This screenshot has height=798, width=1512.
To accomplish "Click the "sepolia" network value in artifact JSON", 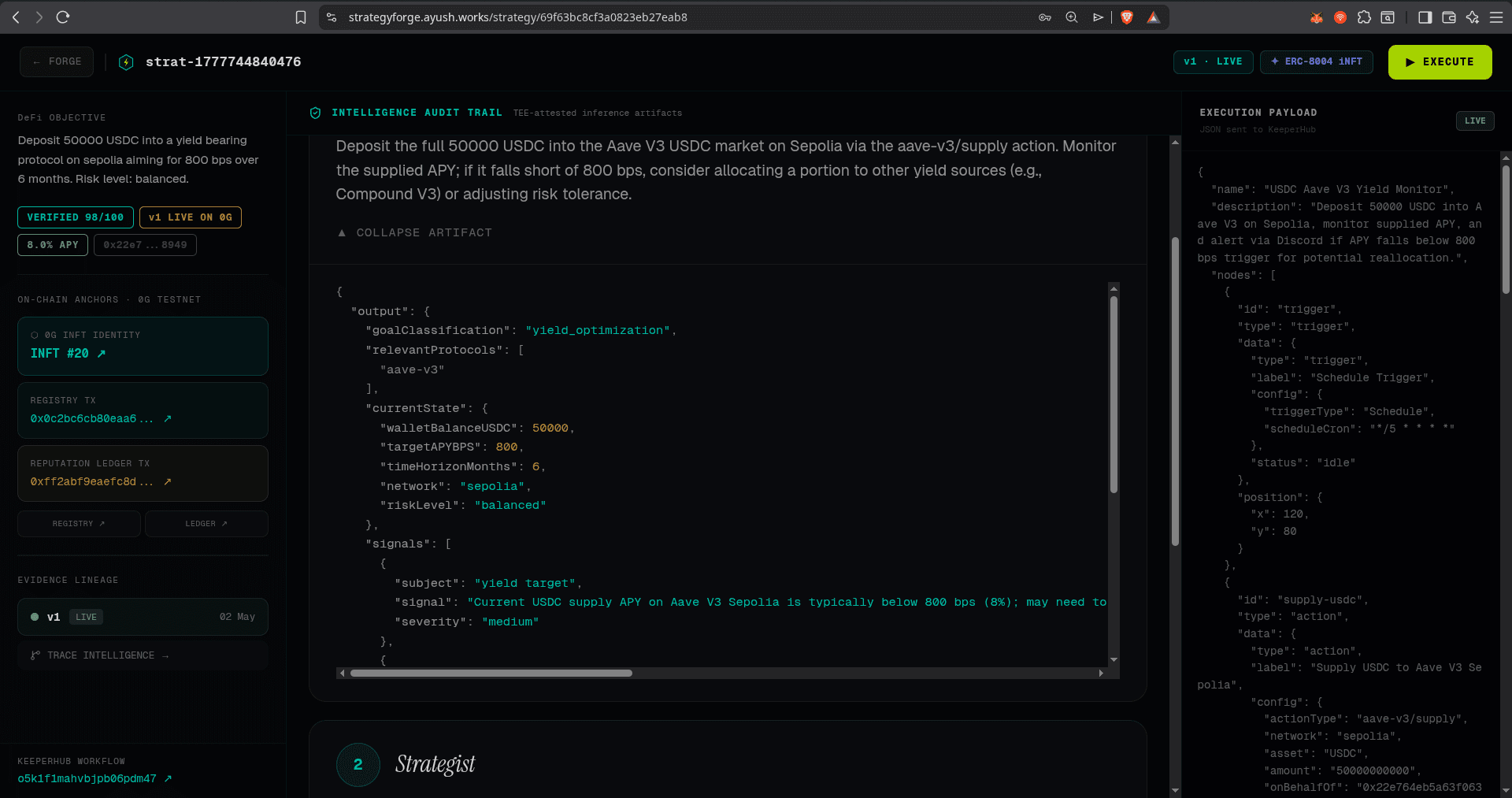I will [x=492, y=487].
